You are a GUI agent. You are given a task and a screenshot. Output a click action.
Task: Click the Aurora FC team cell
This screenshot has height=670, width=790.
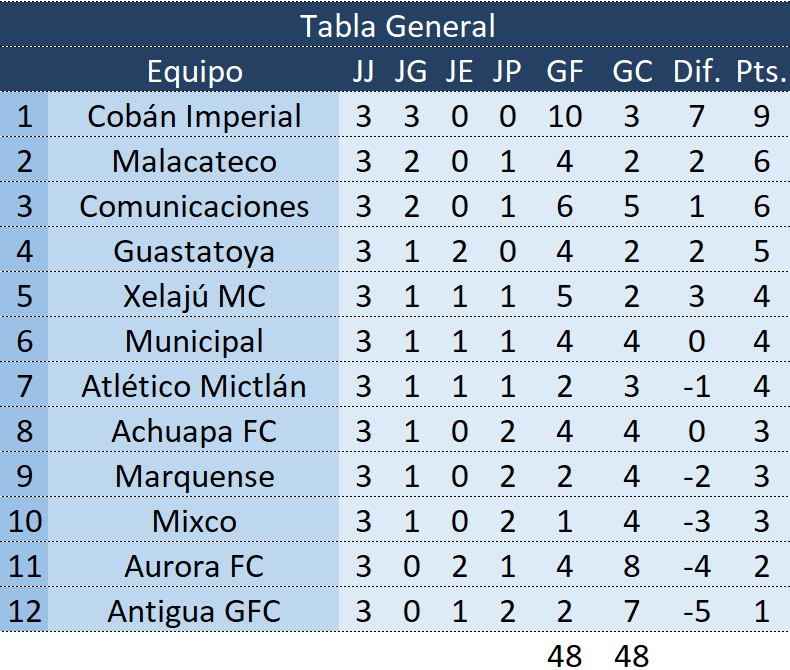194,566
